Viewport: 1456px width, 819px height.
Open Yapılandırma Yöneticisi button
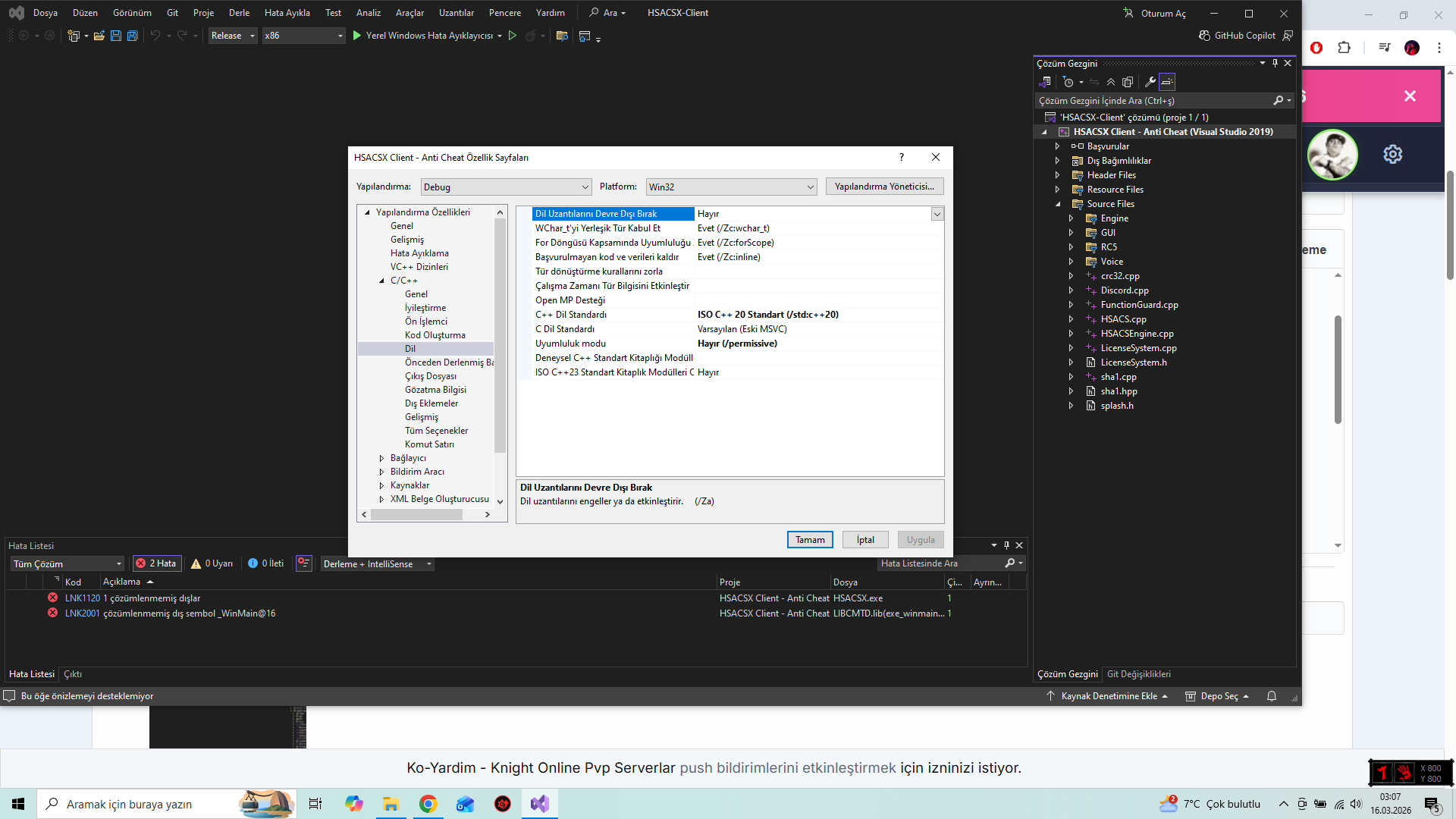click(884, 187)
